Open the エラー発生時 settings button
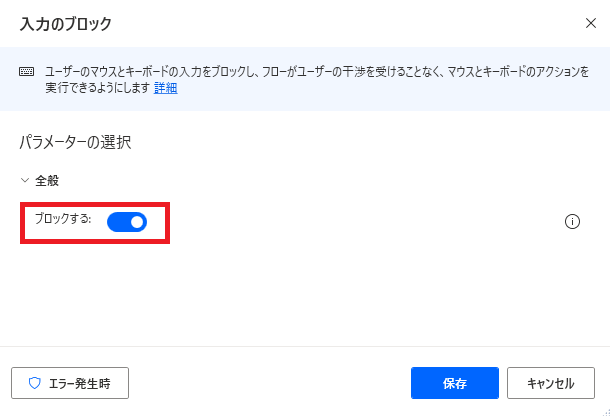Screen dimensions: 610x416 [70, 383]
